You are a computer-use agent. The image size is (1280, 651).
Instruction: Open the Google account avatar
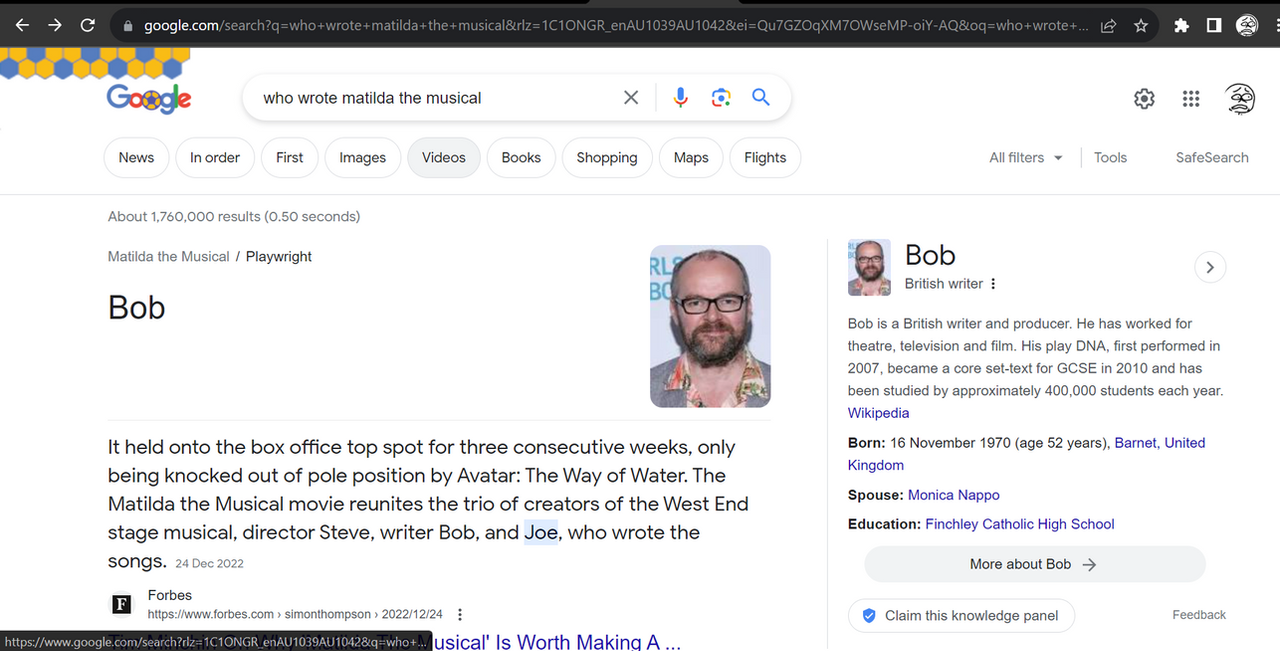coord(1240,98)
